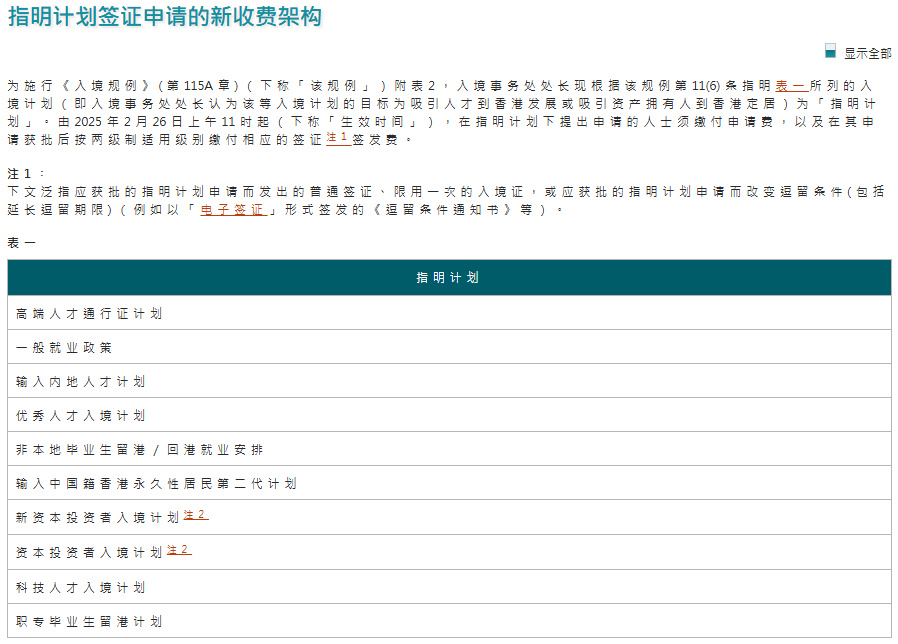The image size is (898, 644).
Task: Pick the 输入内地人才计划 entry
Action: (x=81, y=382)
